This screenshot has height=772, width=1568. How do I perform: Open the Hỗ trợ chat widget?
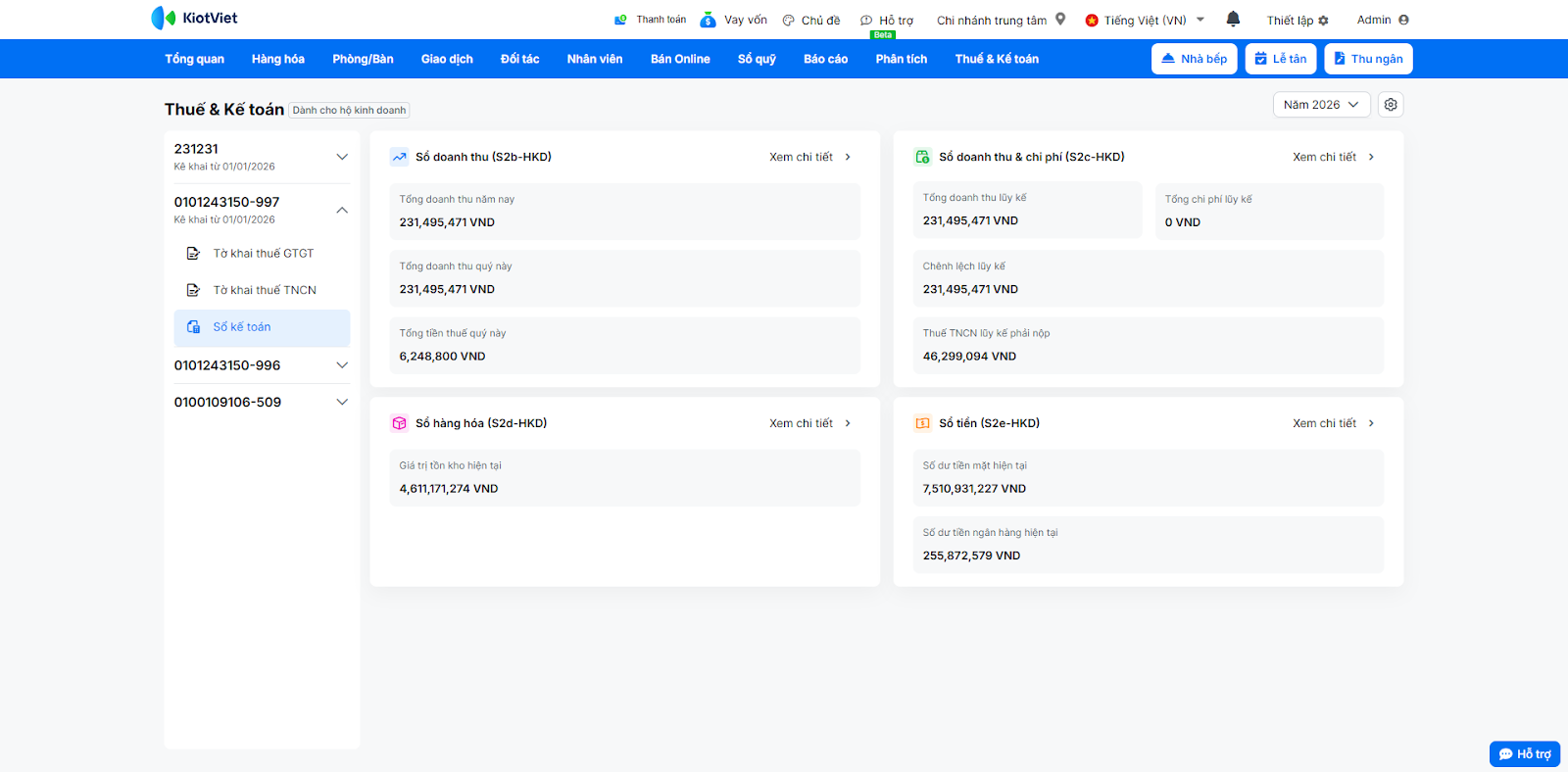point(1525,753)
